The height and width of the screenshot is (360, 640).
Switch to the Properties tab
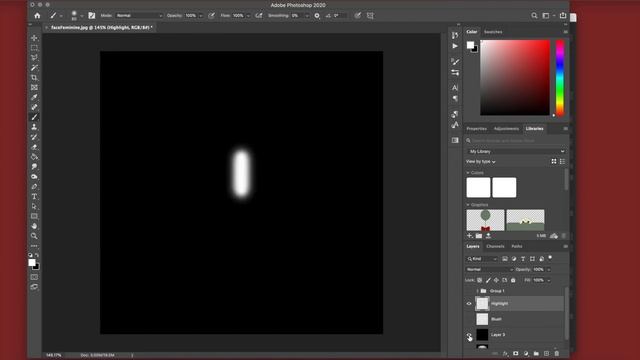pos(476,129)
